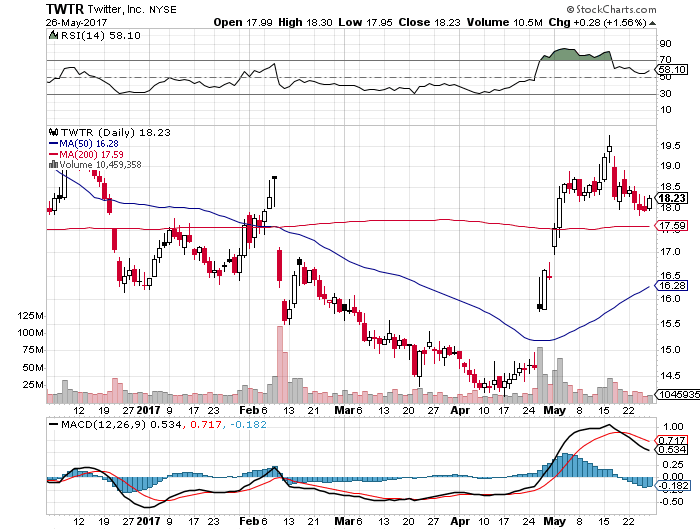Screen dimensions: 700x530
Task: Select the red 17.59 MA(200) value tag
Action: [670, 227]
